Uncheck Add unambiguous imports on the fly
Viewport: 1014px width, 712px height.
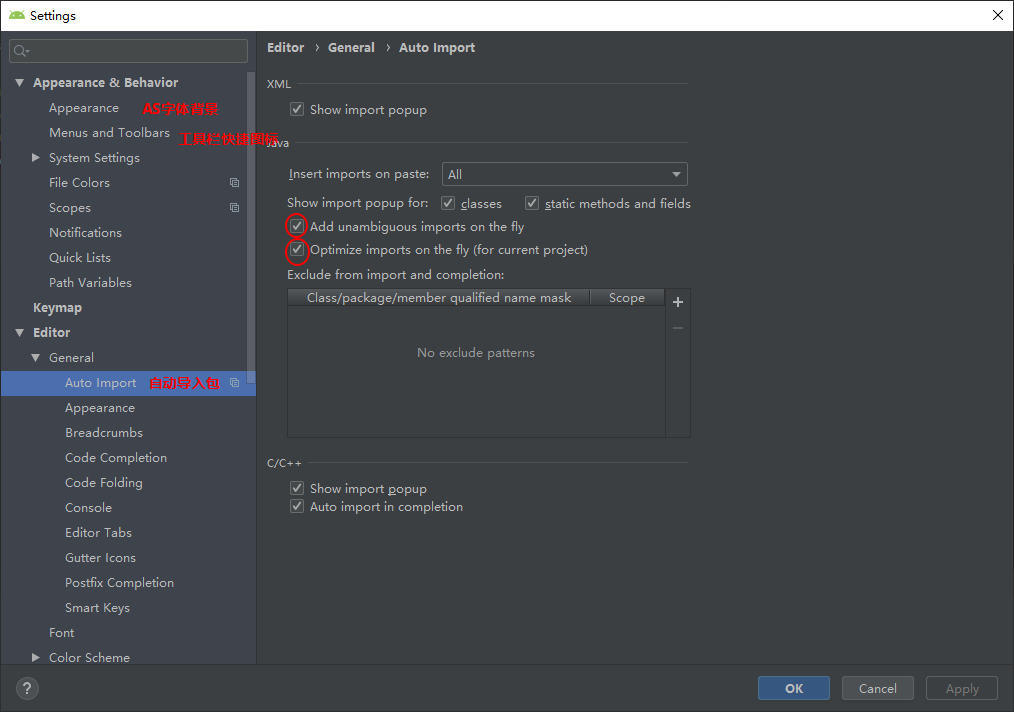[x=297, y=226]
